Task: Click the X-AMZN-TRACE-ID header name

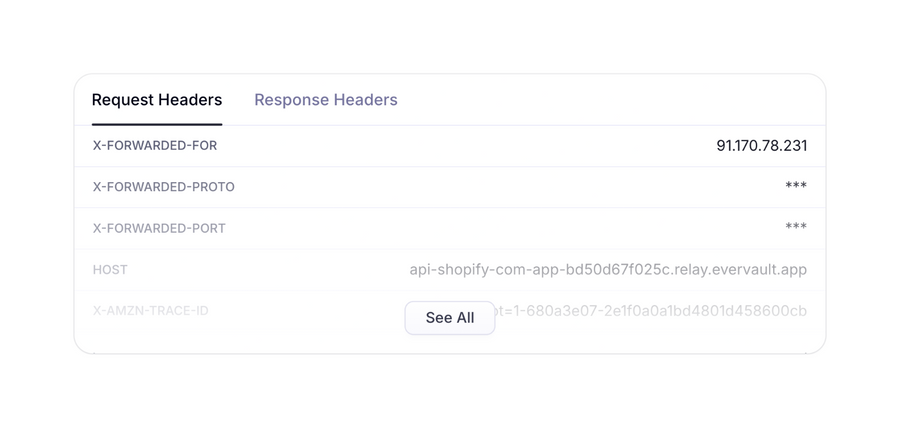Action: 151,311
